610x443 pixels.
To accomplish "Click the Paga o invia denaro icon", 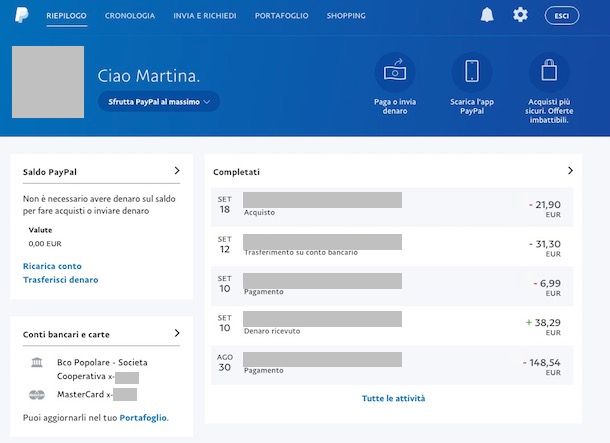I will tap(395, 72).
